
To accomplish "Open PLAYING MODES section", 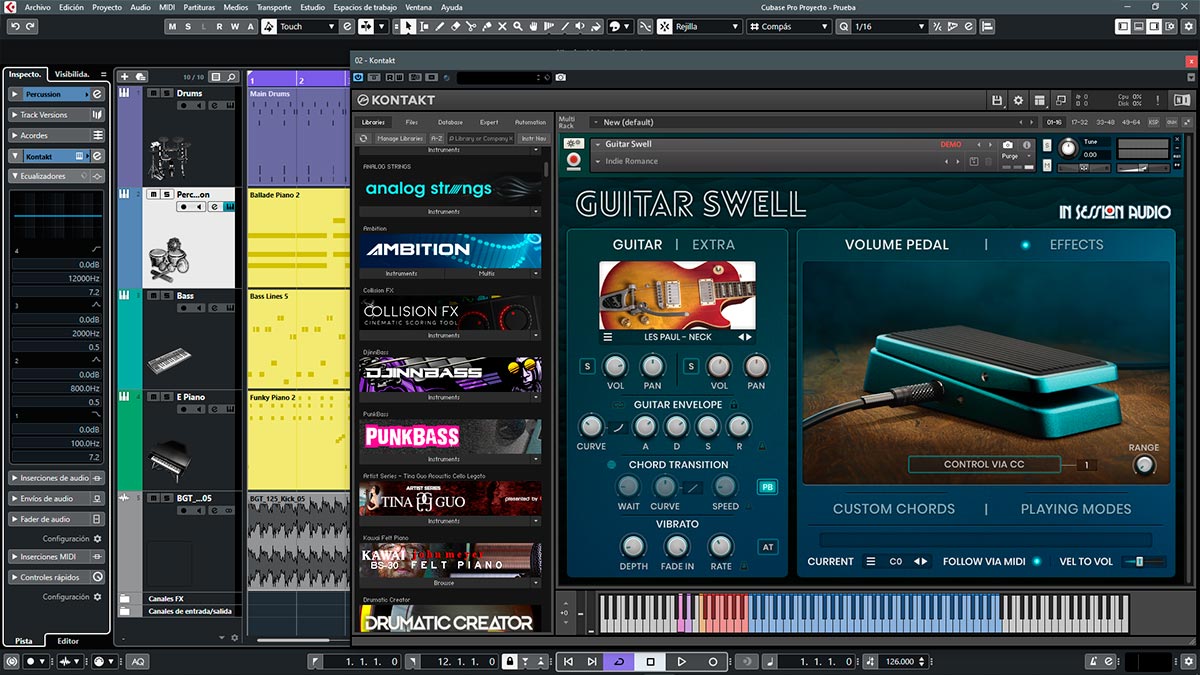I will pos(1076,509).
